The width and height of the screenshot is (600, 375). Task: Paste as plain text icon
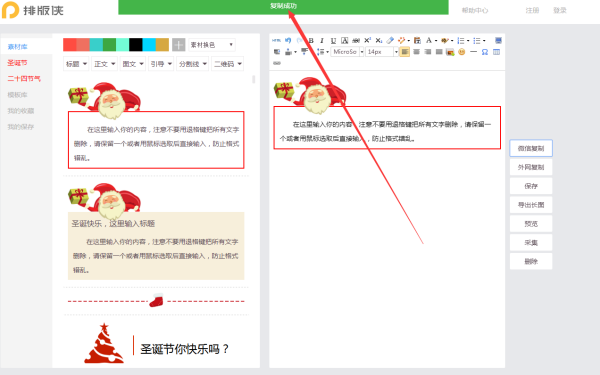[x=417, y=41]
